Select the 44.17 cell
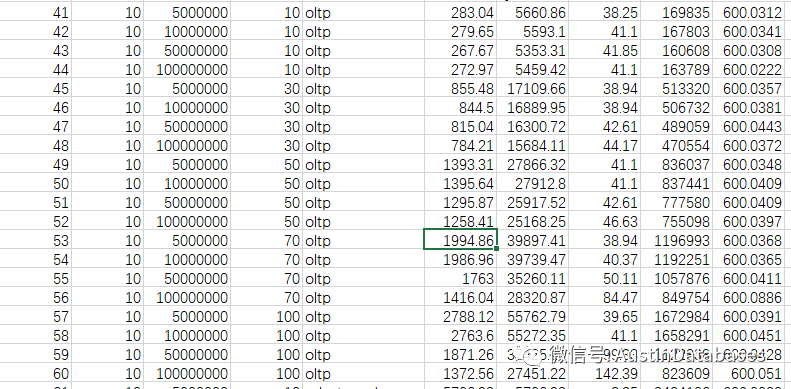 (x=604, y=145)
